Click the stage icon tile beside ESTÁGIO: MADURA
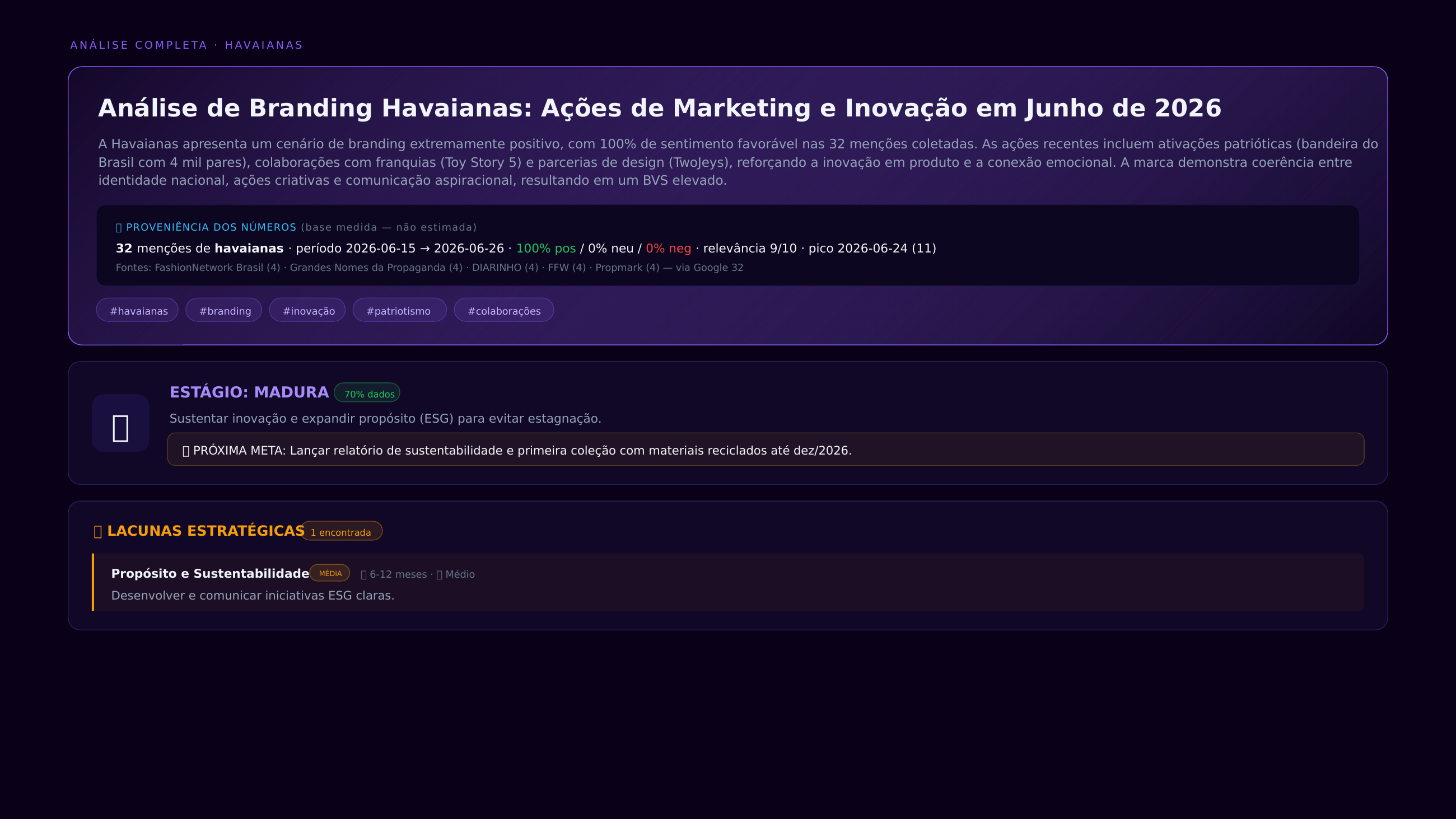1456x819 pixels. click(x=120, y=423)
